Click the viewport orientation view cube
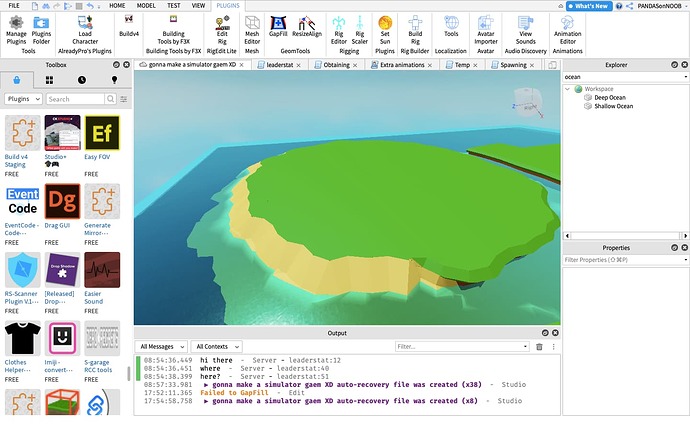 pyautogui.click(x=529, y=103)
